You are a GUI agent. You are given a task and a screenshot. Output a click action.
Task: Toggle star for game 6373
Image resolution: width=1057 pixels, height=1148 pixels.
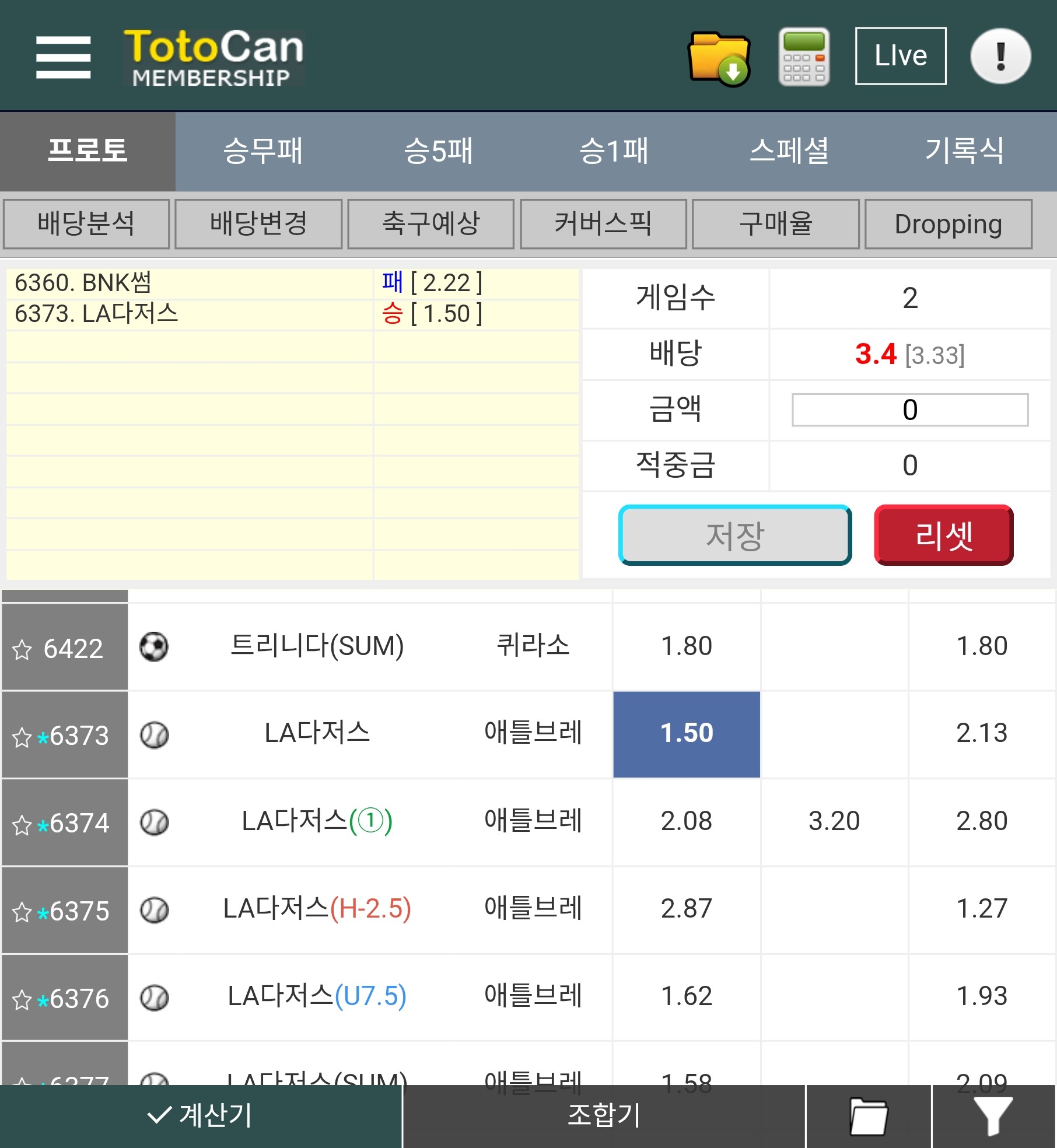pyautogui.click(x=22, y=737)
